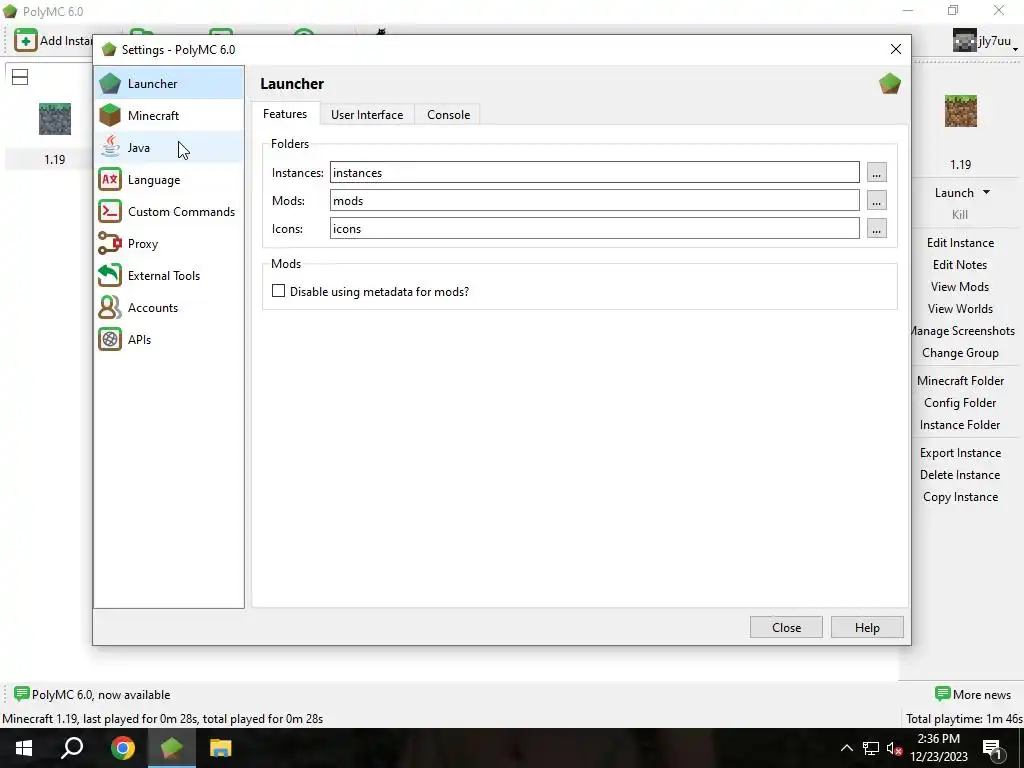Click View Mods in side panel

(x=960, y=287)
